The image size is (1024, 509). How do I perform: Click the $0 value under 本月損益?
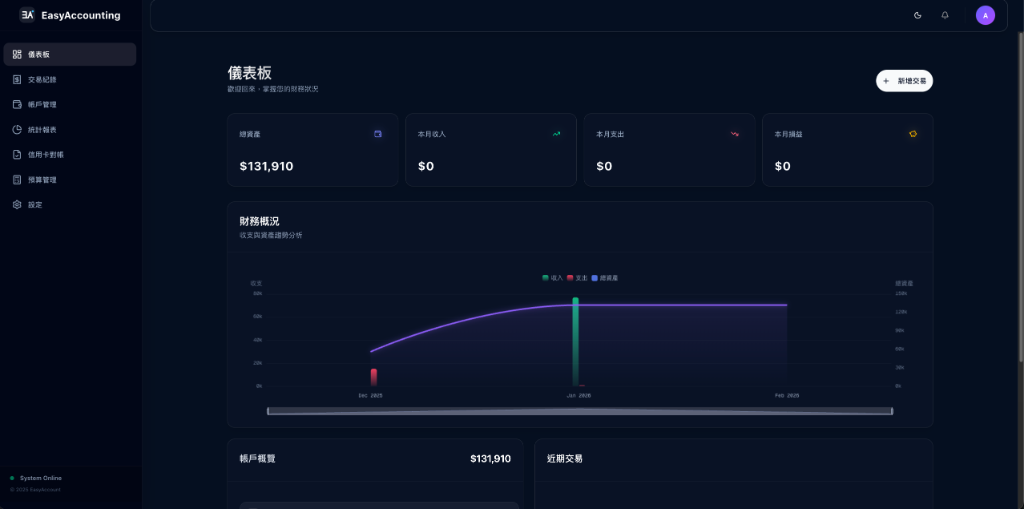pyautogui.click(x=782, y=166)
